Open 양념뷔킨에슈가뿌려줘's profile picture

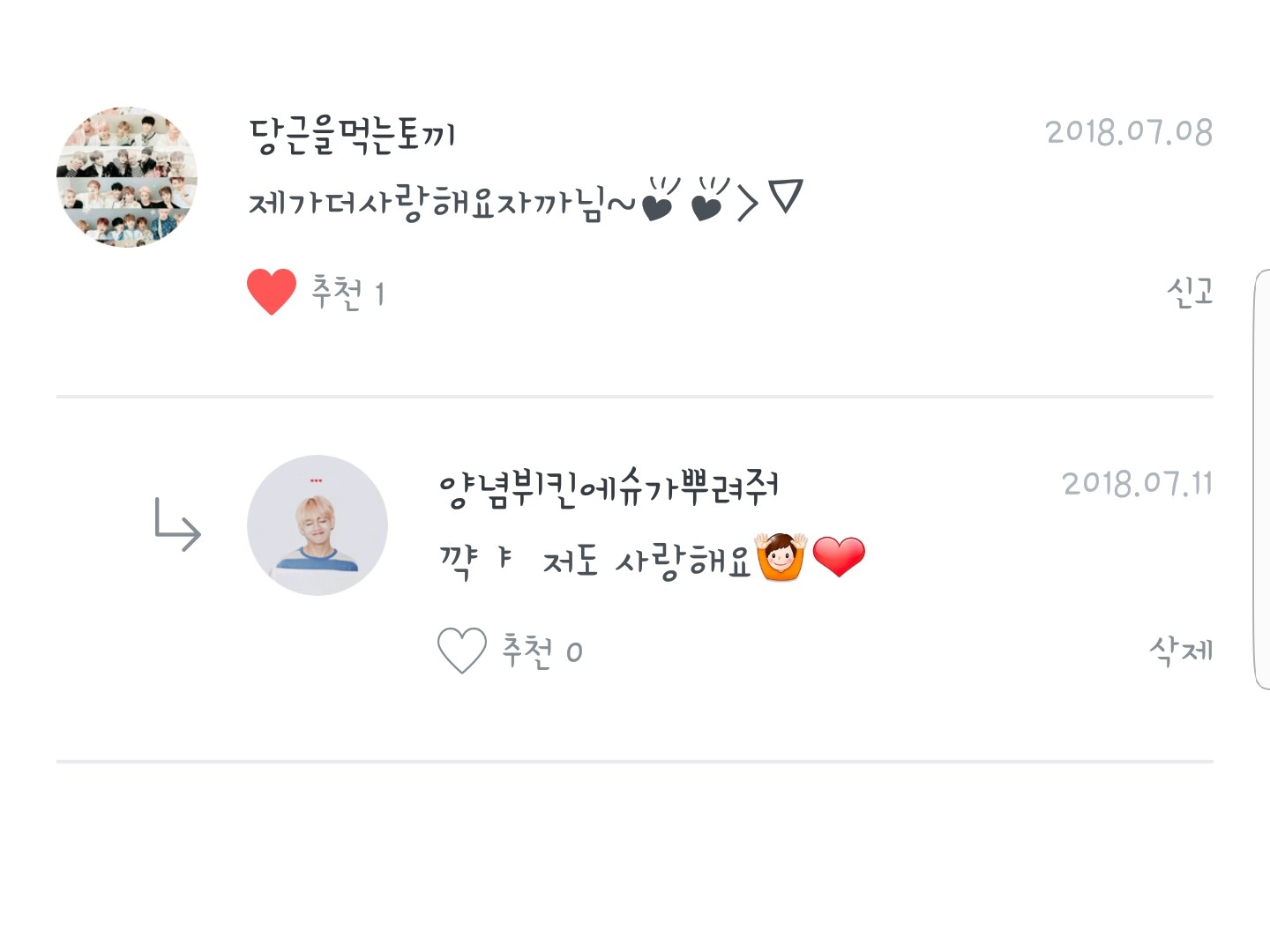coord(317,525)
